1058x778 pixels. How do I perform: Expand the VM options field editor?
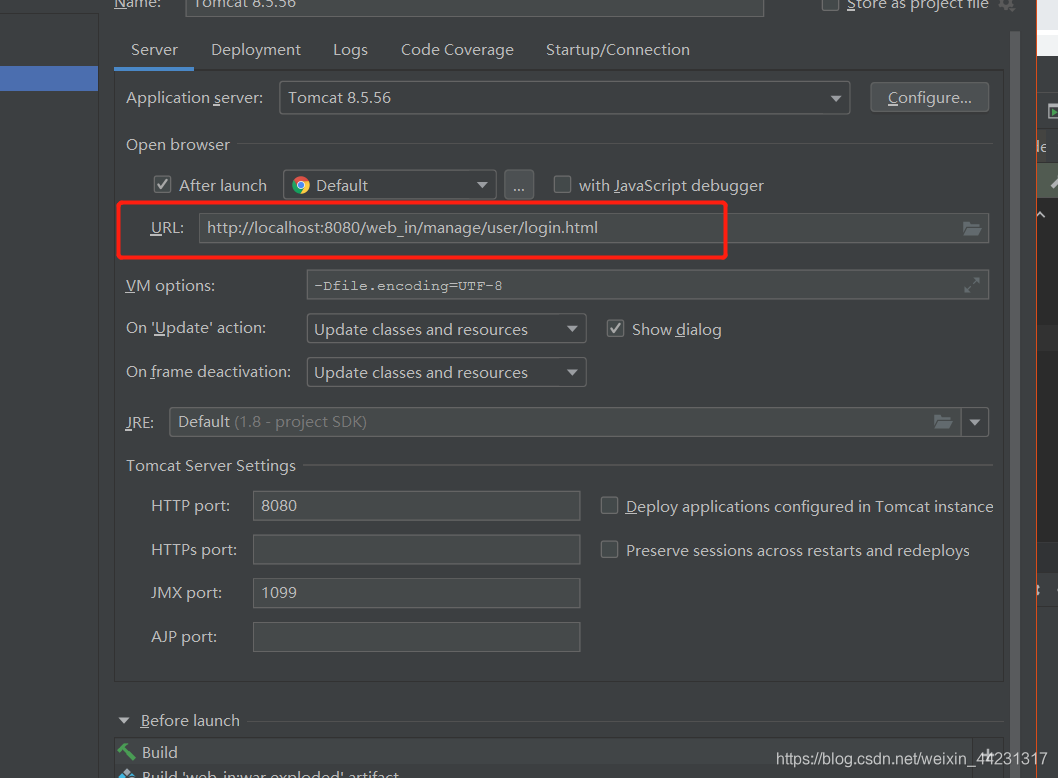tap(972, 285)
